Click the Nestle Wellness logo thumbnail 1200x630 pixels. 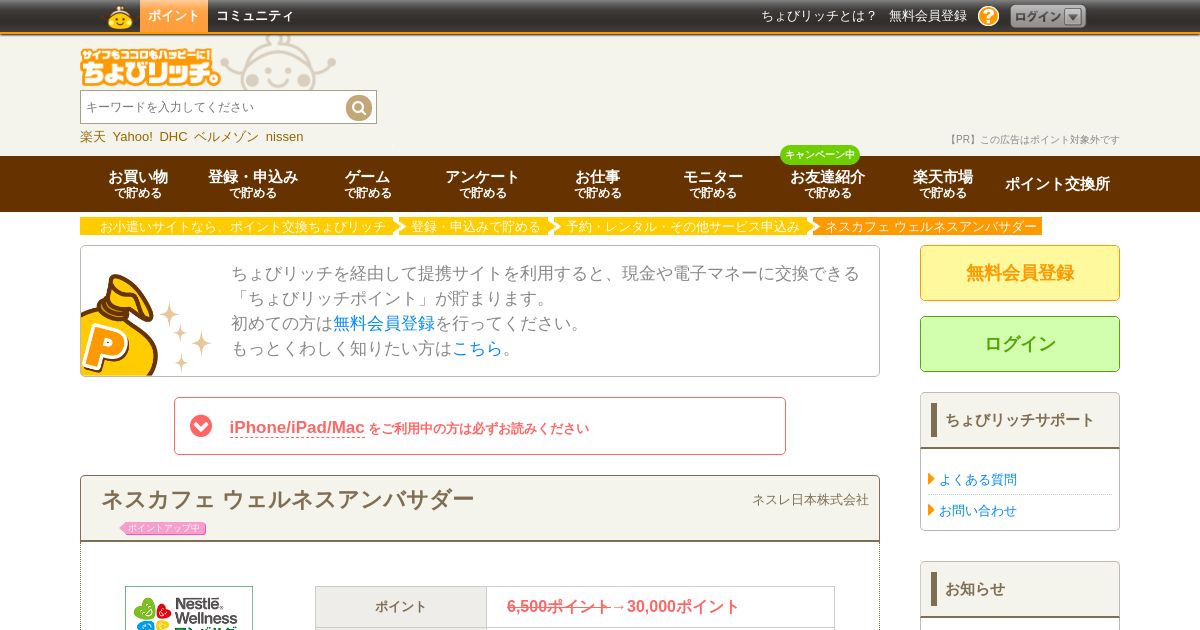coord(189,608)
